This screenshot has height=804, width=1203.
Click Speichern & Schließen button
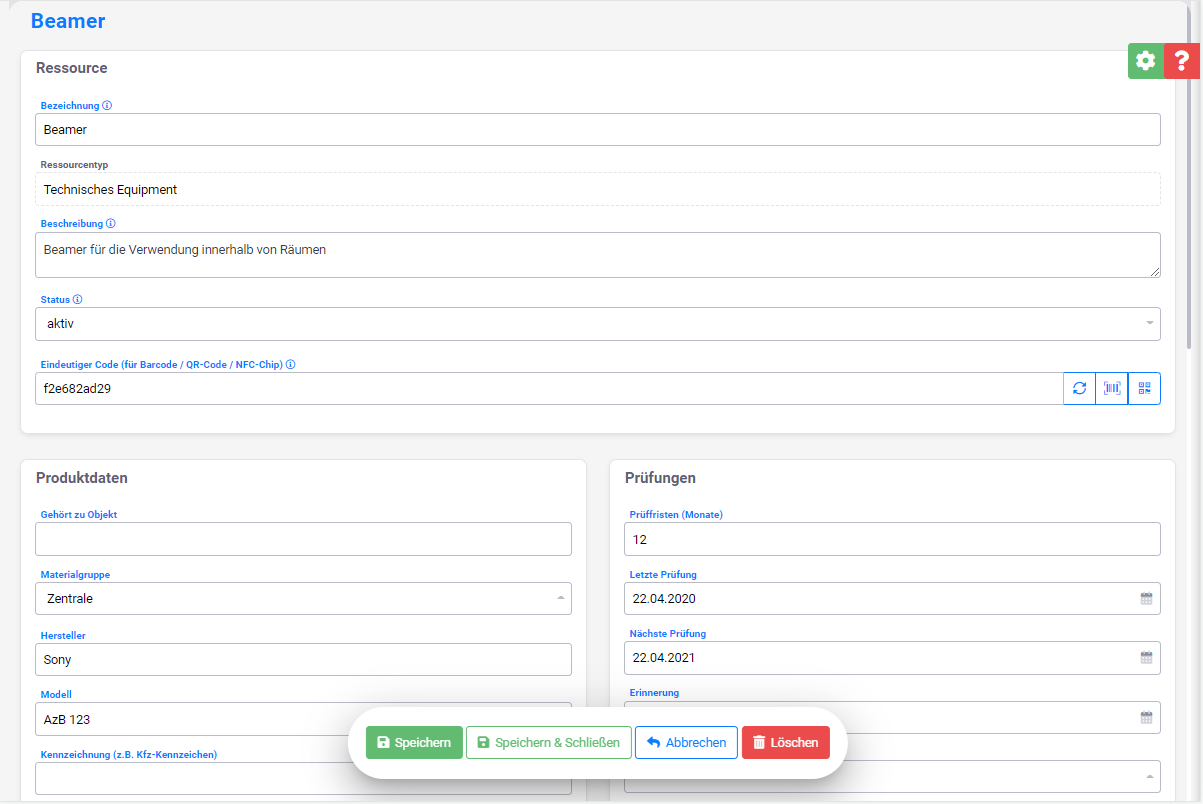[548, 743]
